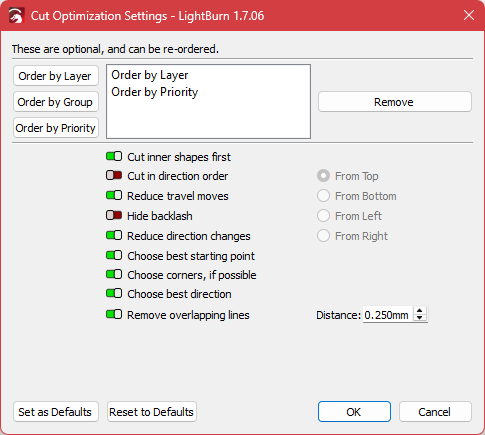The height and width of the screenshot is (435, 485).
Task: Add Order by Group to list
Action: pyautogui.click(x=56, y=102)
